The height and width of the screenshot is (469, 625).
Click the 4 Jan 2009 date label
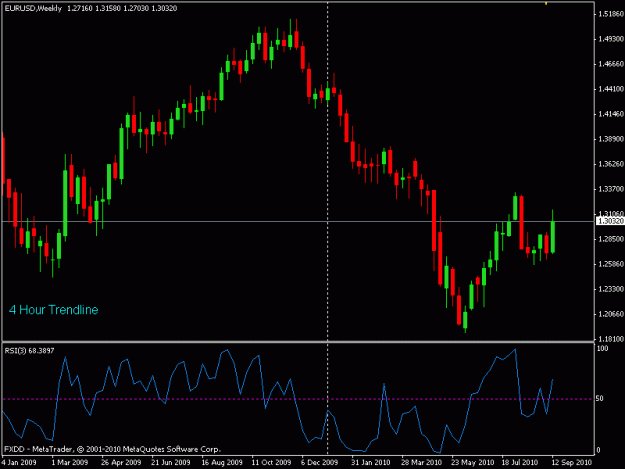click(x=19, y=463)
